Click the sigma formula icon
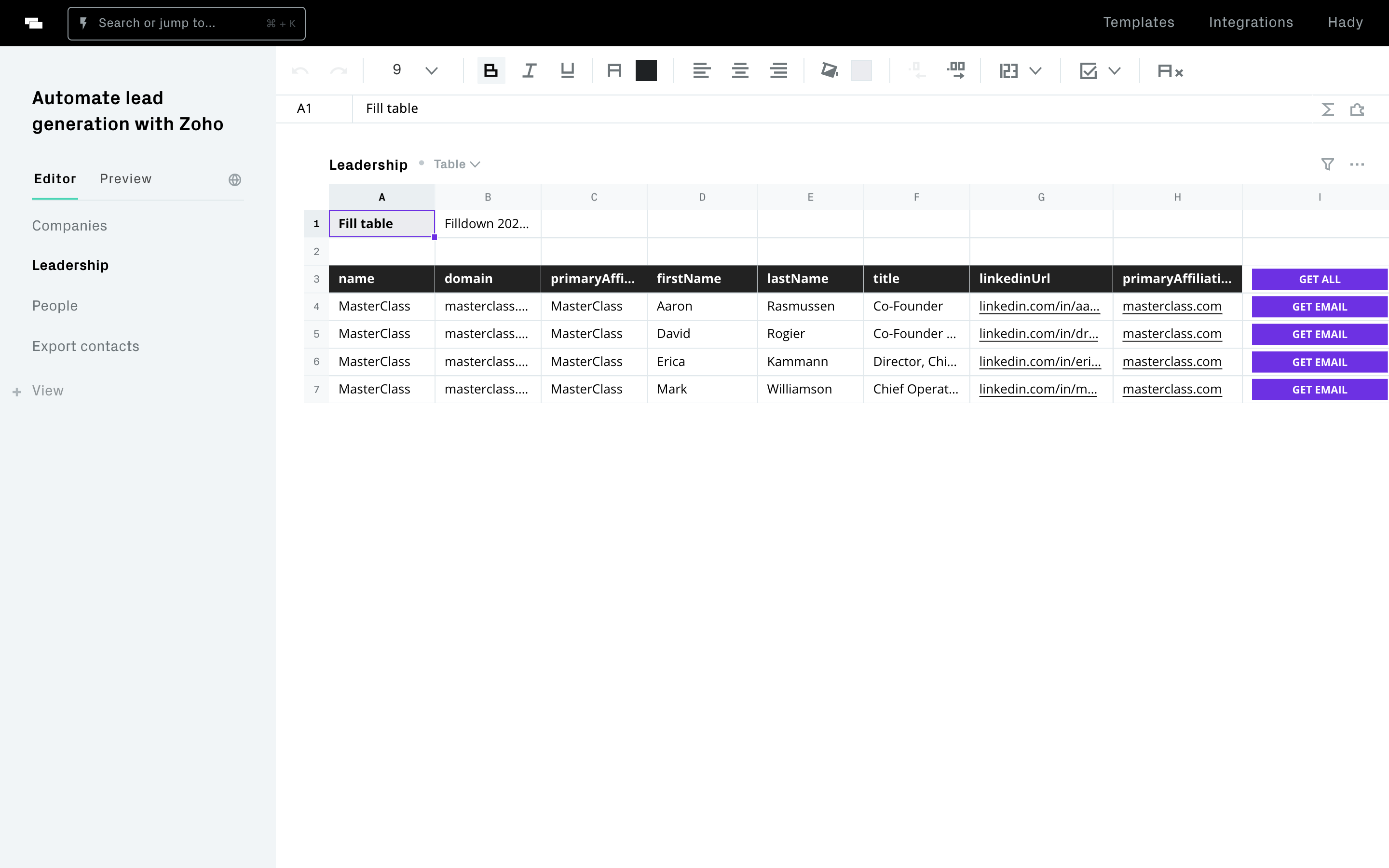1389x868 pixels. [1328, 109]
